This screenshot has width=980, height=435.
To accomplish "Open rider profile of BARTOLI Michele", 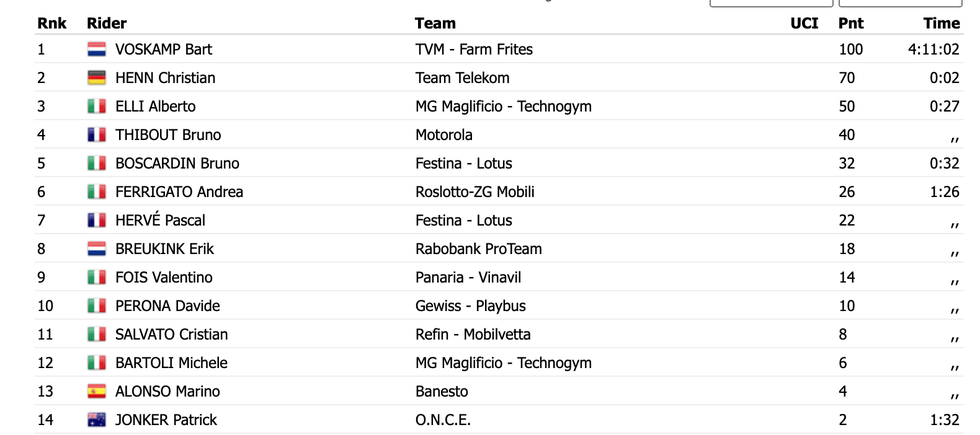I will [x=171, y=363].
